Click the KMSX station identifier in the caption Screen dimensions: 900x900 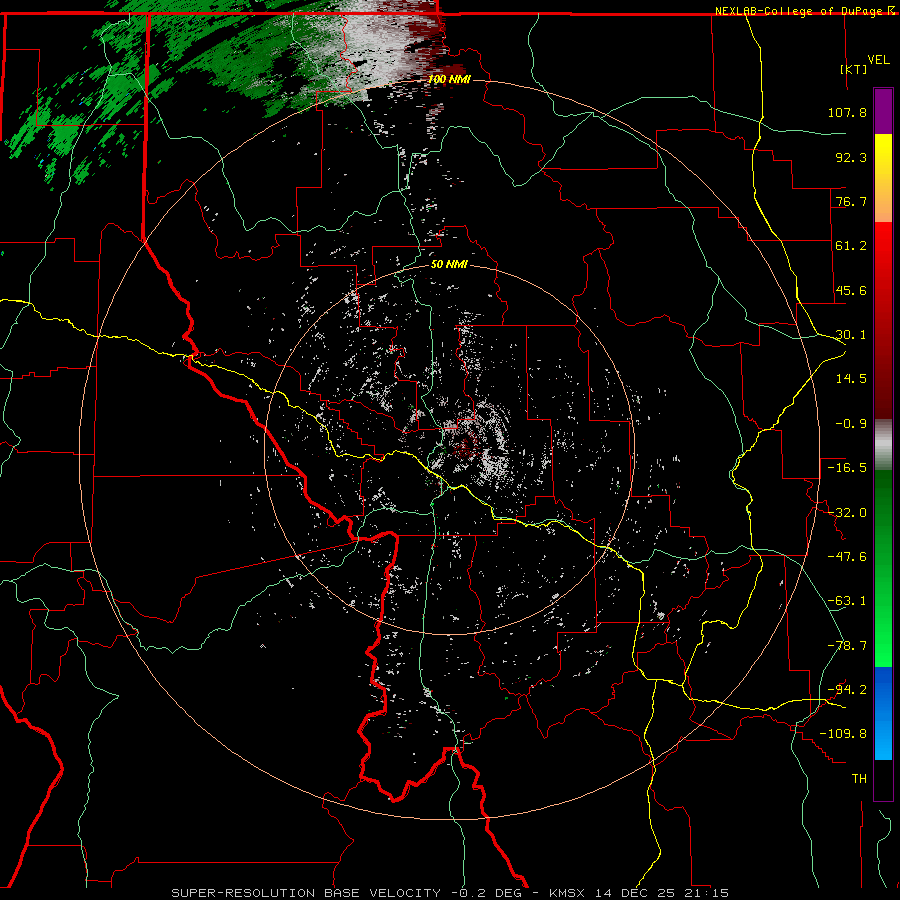[x=568, y=893]
